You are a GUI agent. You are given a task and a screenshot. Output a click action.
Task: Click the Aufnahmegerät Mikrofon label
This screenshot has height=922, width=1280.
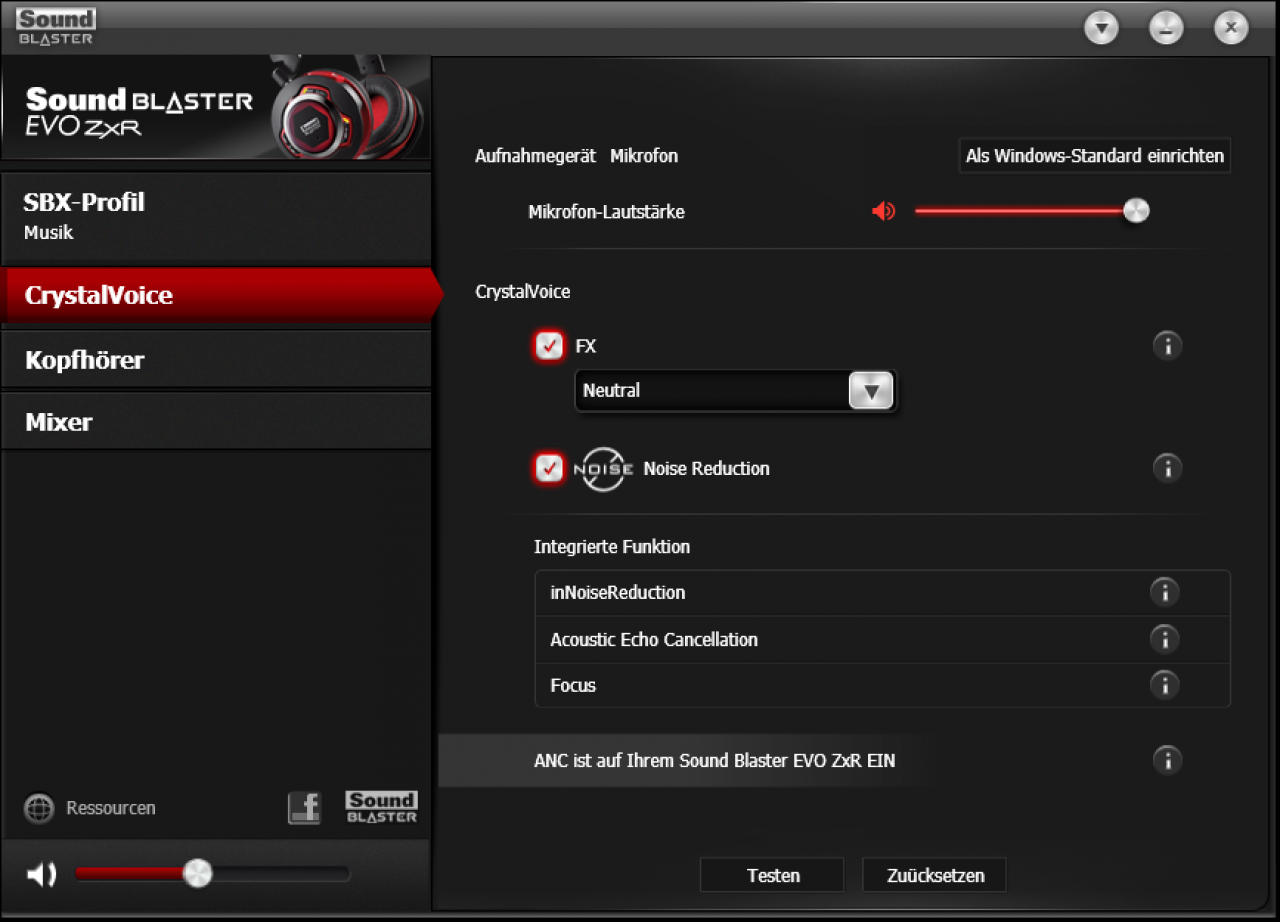(576, 156)
